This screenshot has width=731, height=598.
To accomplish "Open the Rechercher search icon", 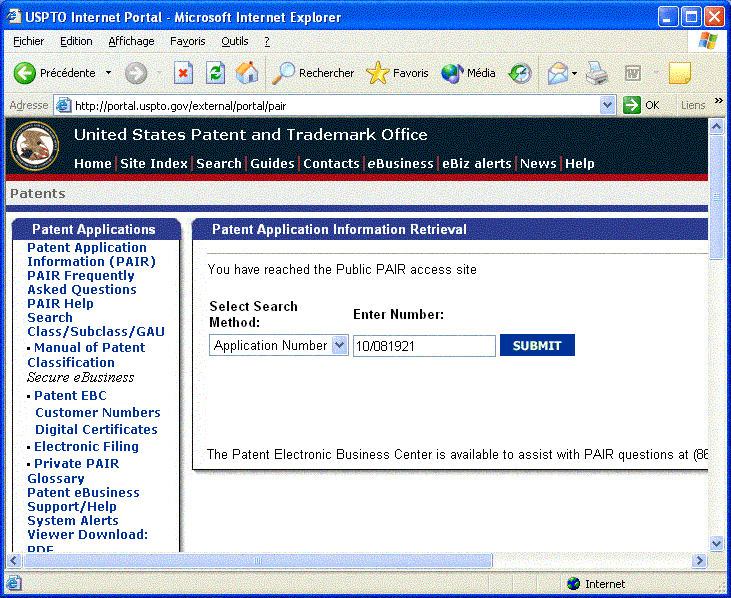I will click(283, 73).
